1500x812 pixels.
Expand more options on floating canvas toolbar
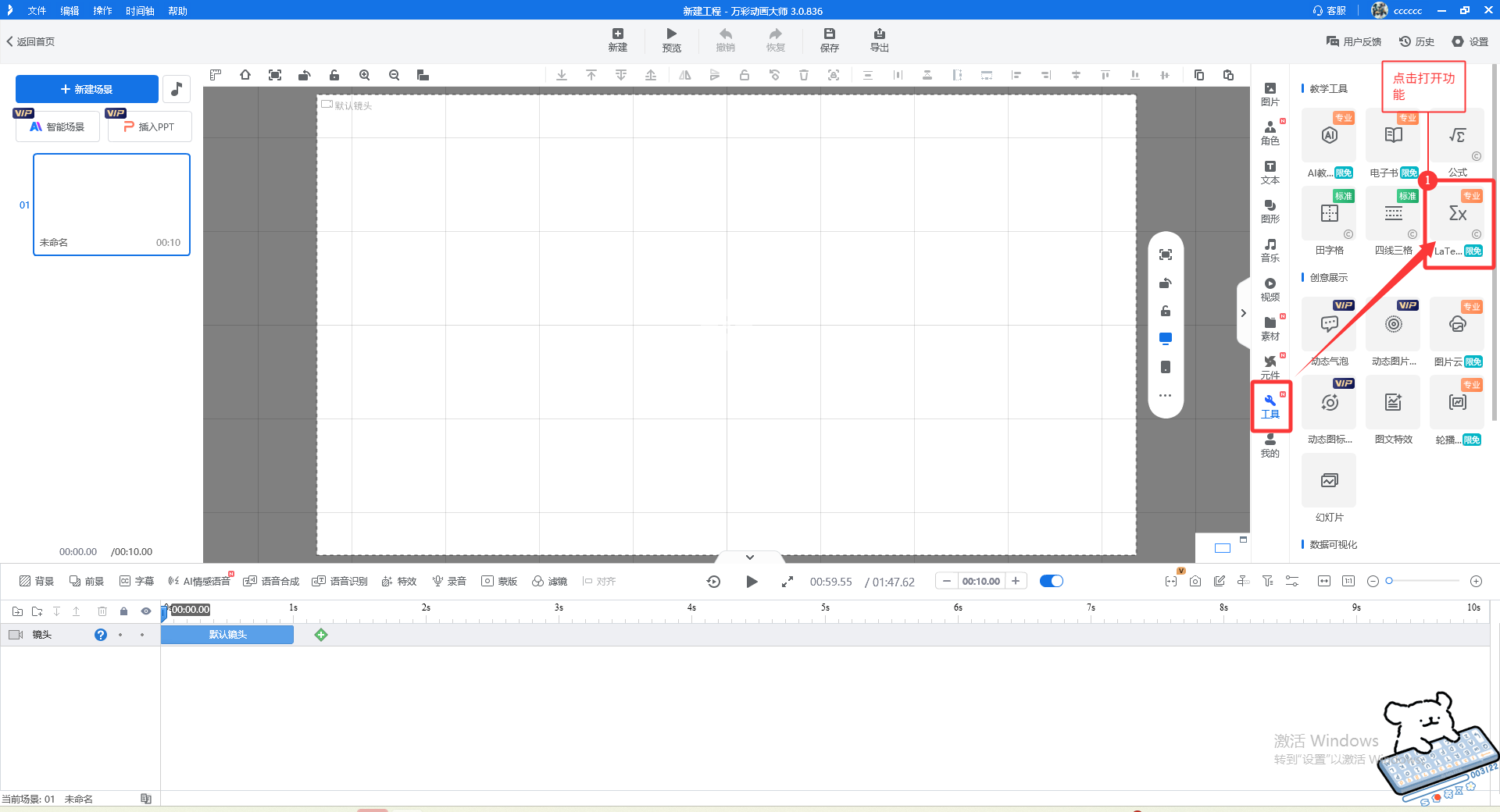tap(1165, 396)
